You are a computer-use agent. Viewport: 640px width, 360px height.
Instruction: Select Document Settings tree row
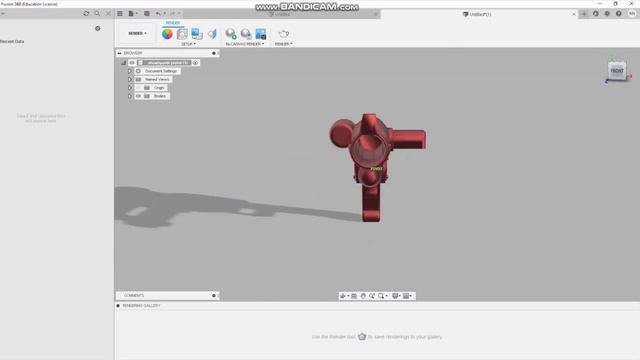coord(158,71)
